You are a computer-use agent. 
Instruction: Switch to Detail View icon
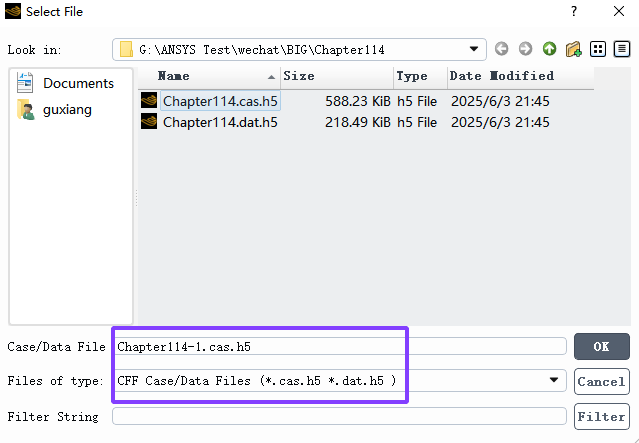[x=622, y=49]
